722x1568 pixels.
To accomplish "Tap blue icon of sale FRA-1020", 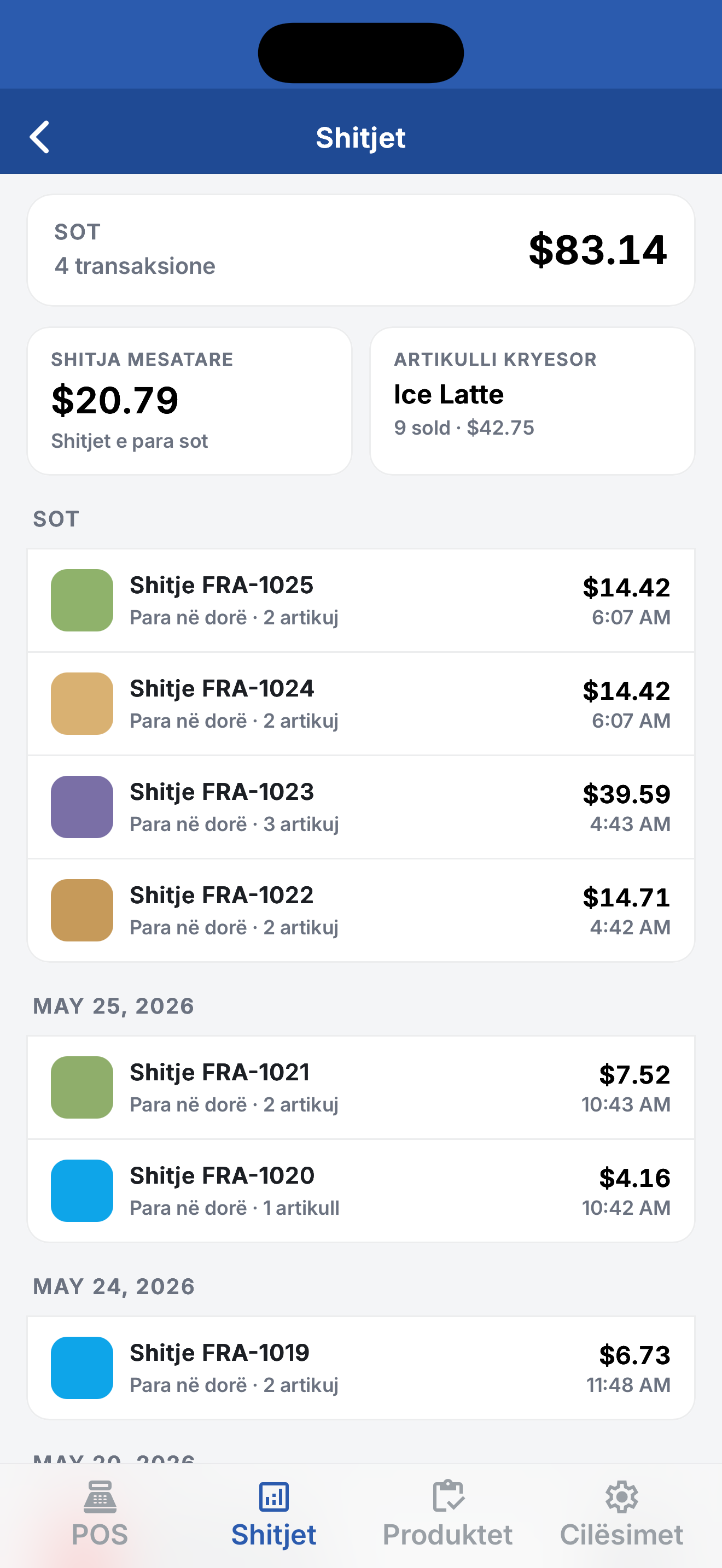I will coord(81,1191).
